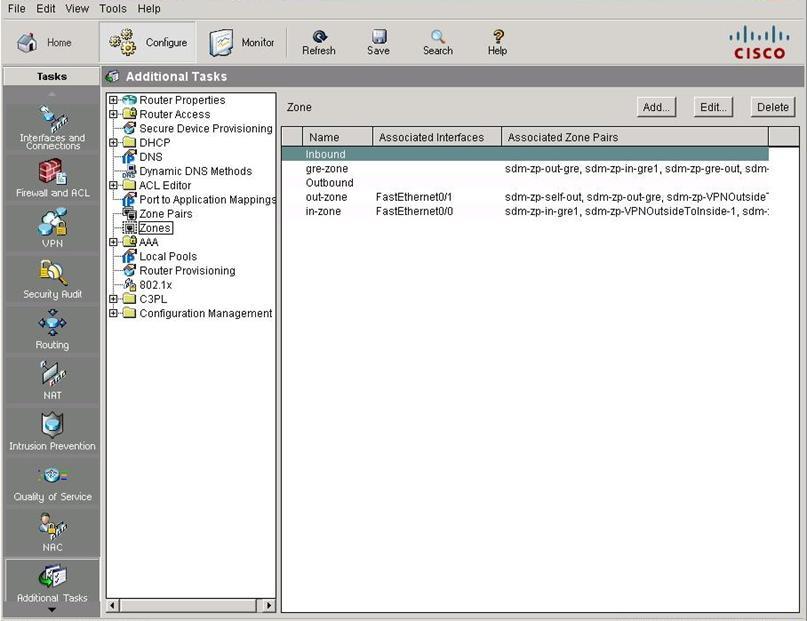The height and width of the screenshot is (621, 807).
Task: Open the Monitor chart icon
Action: (x=221, y=43)
